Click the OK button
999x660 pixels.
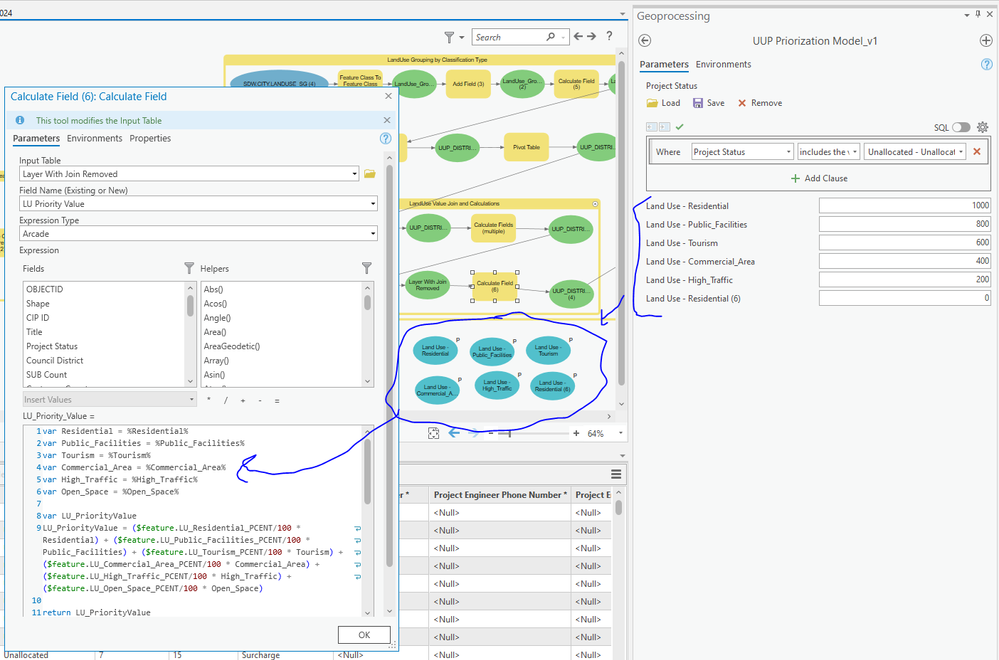click(364, 635)
